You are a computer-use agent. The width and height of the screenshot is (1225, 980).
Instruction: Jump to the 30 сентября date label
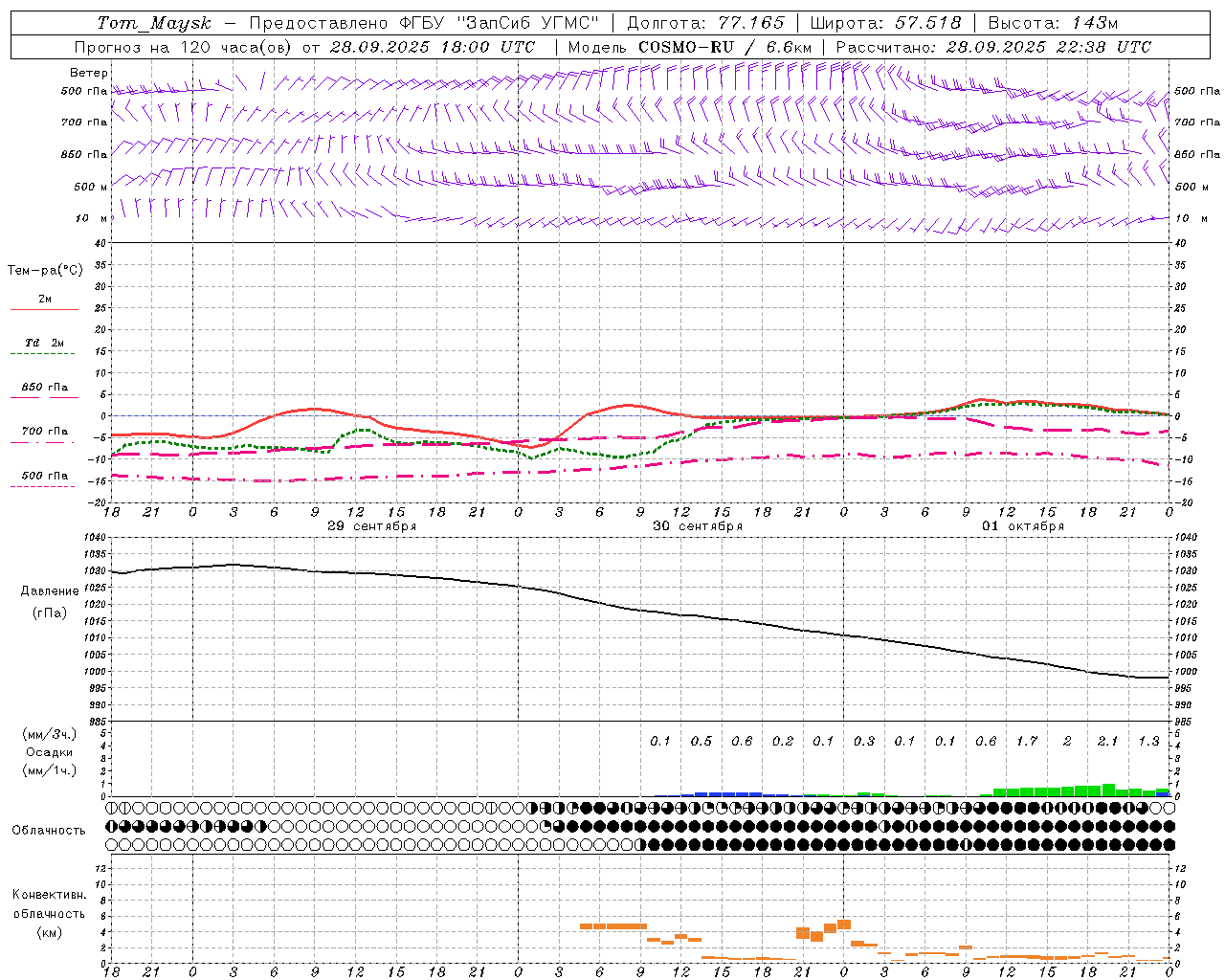click(x=698, y=526)
